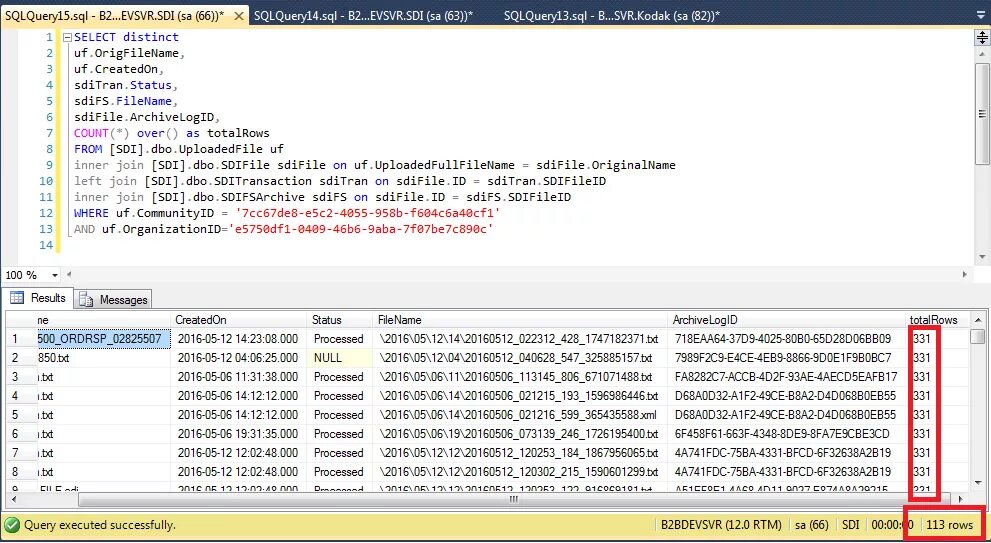Close the SQLQuery15.sql tab
991x543 pixels.
tap(239, 16)
